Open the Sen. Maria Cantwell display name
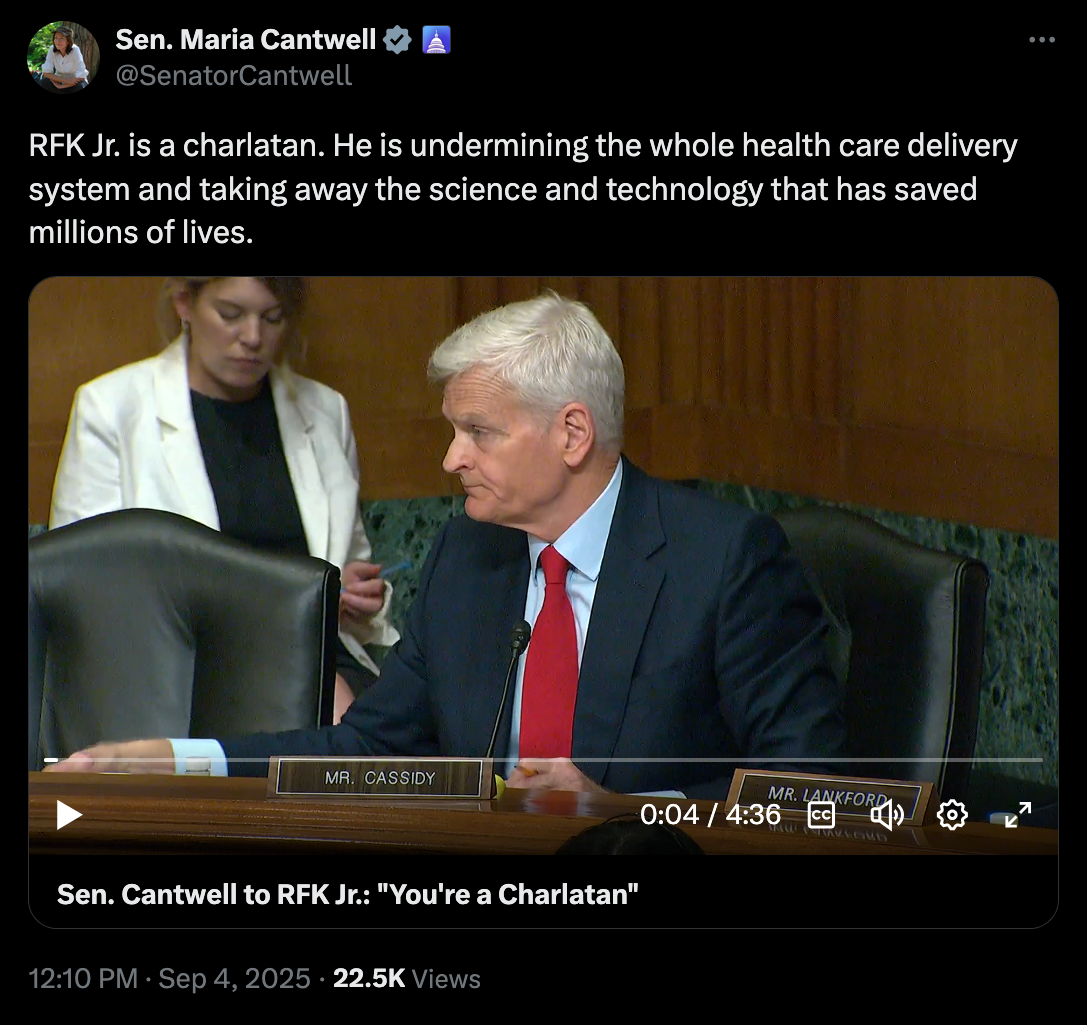 [245, 40]
